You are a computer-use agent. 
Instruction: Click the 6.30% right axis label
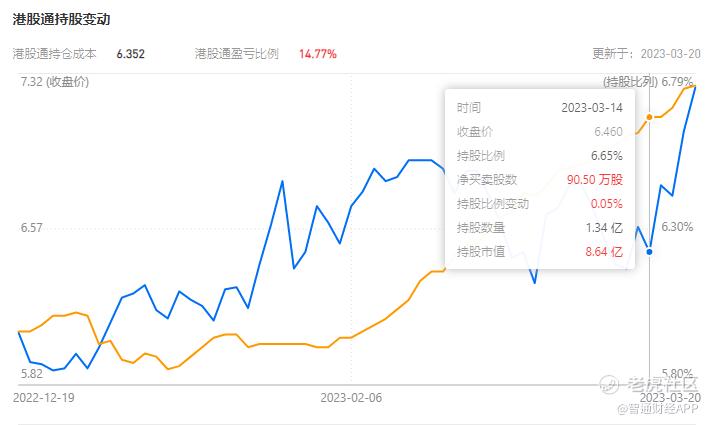point(677,227)
